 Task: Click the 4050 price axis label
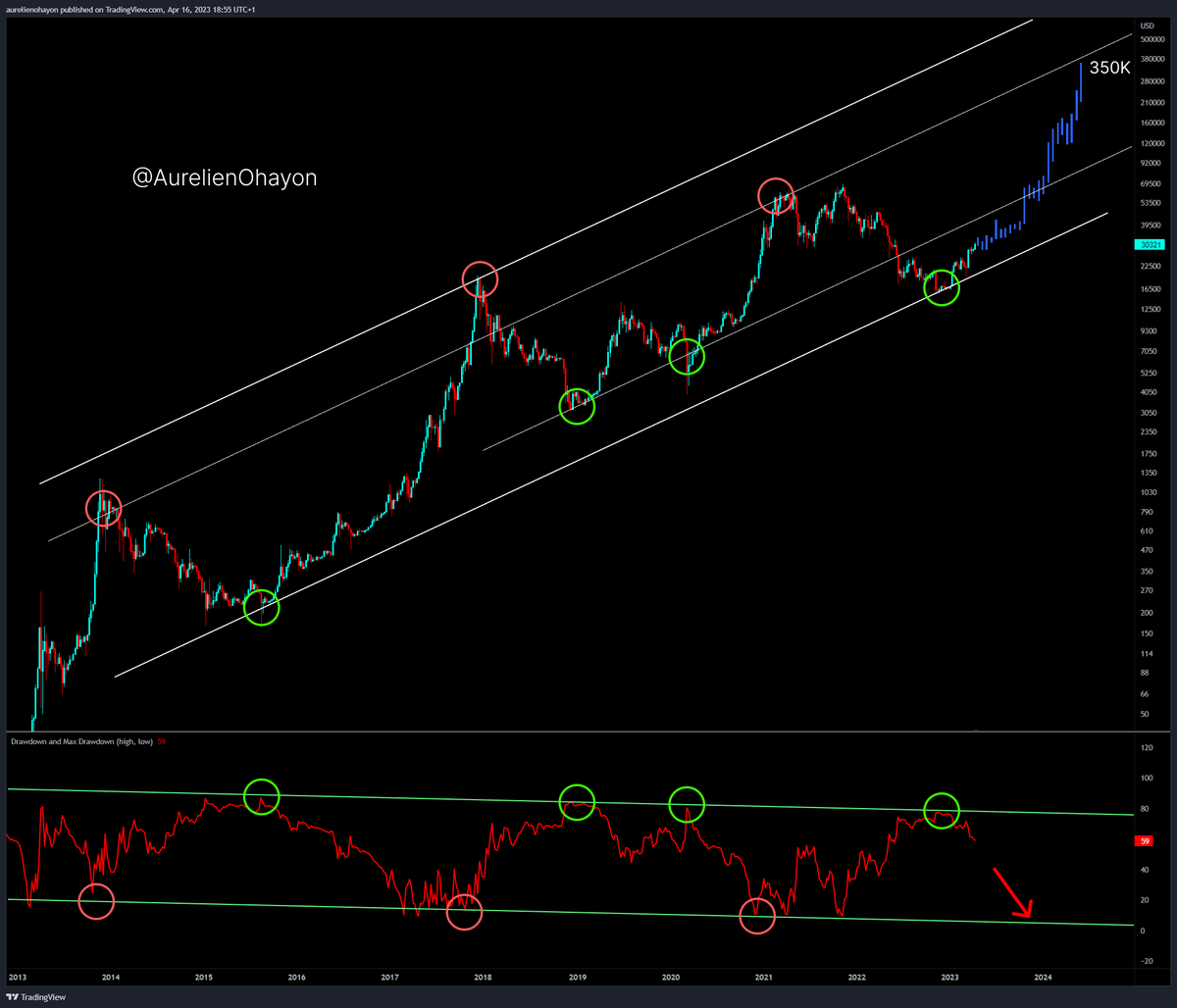[1149, 392]
